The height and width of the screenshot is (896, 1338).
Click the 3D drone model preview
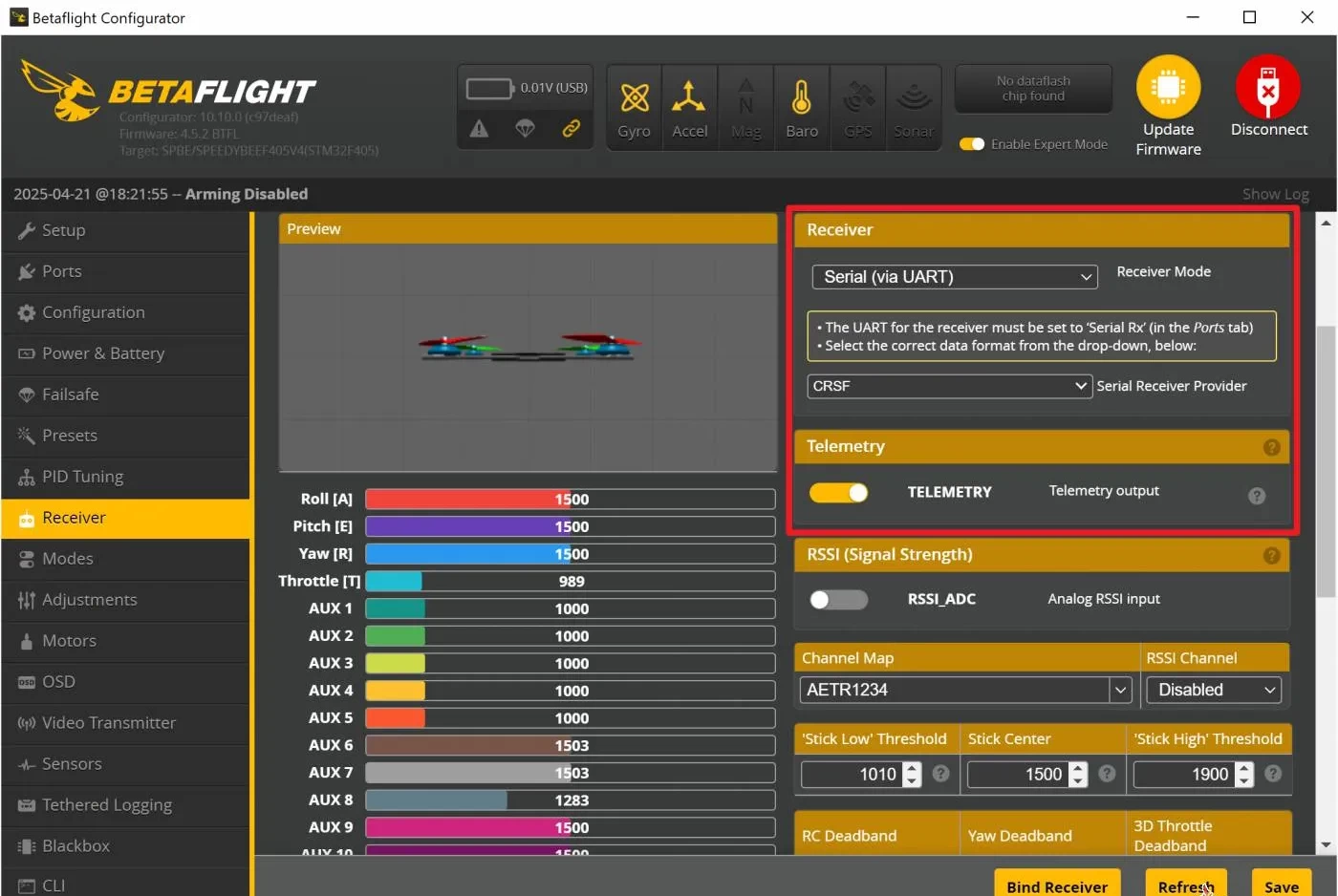[527, 347]
